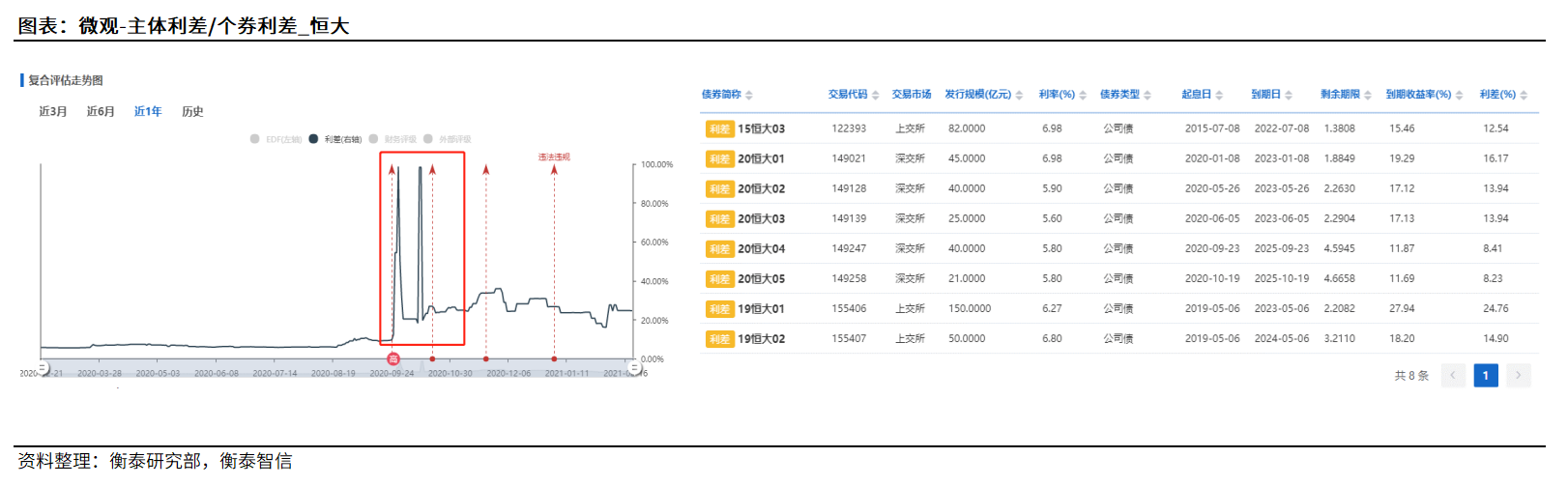Open bond 19恒大02 details
Screen dimensions: 1568x486
click(x=762, y=338)
